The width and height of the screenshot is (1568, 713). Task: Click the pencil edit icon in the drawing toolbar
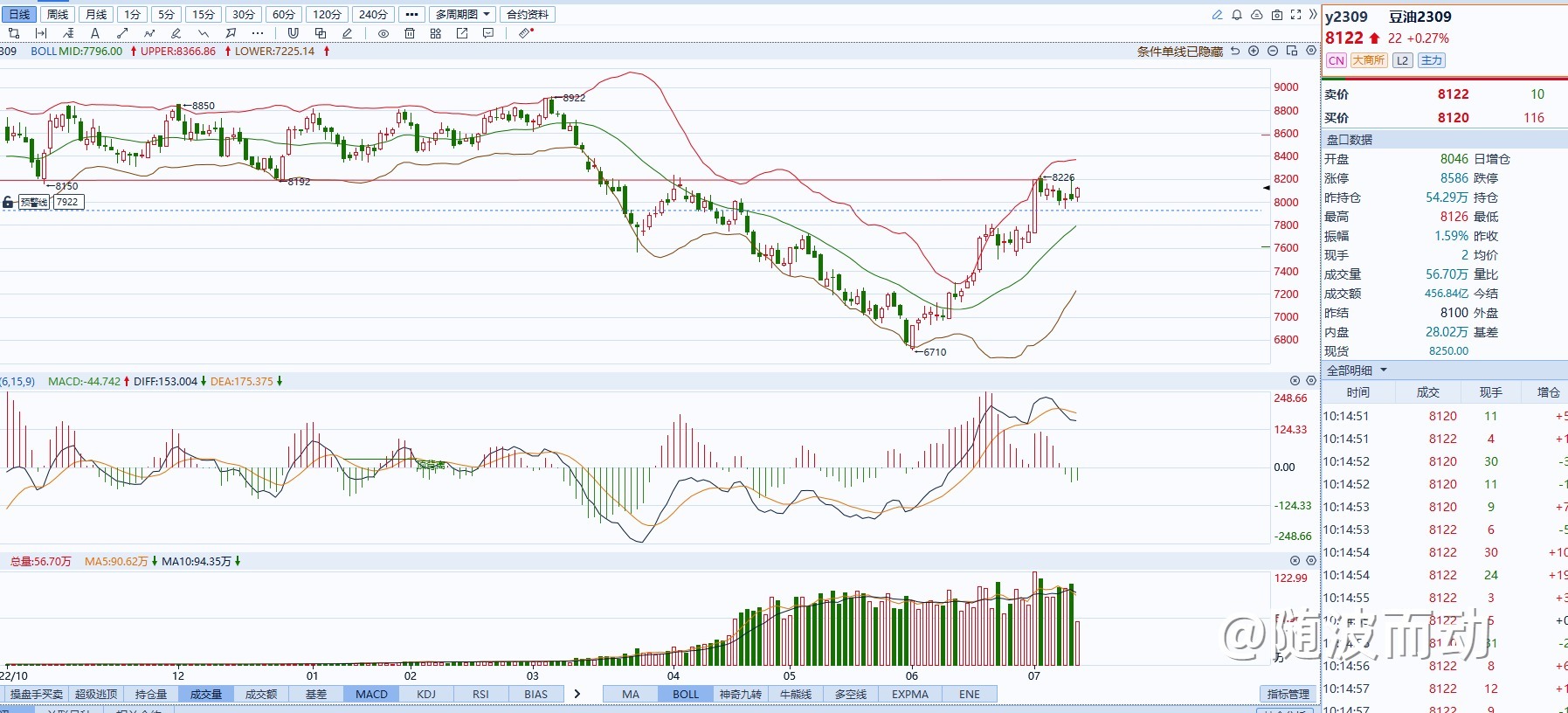click(348, 33)
